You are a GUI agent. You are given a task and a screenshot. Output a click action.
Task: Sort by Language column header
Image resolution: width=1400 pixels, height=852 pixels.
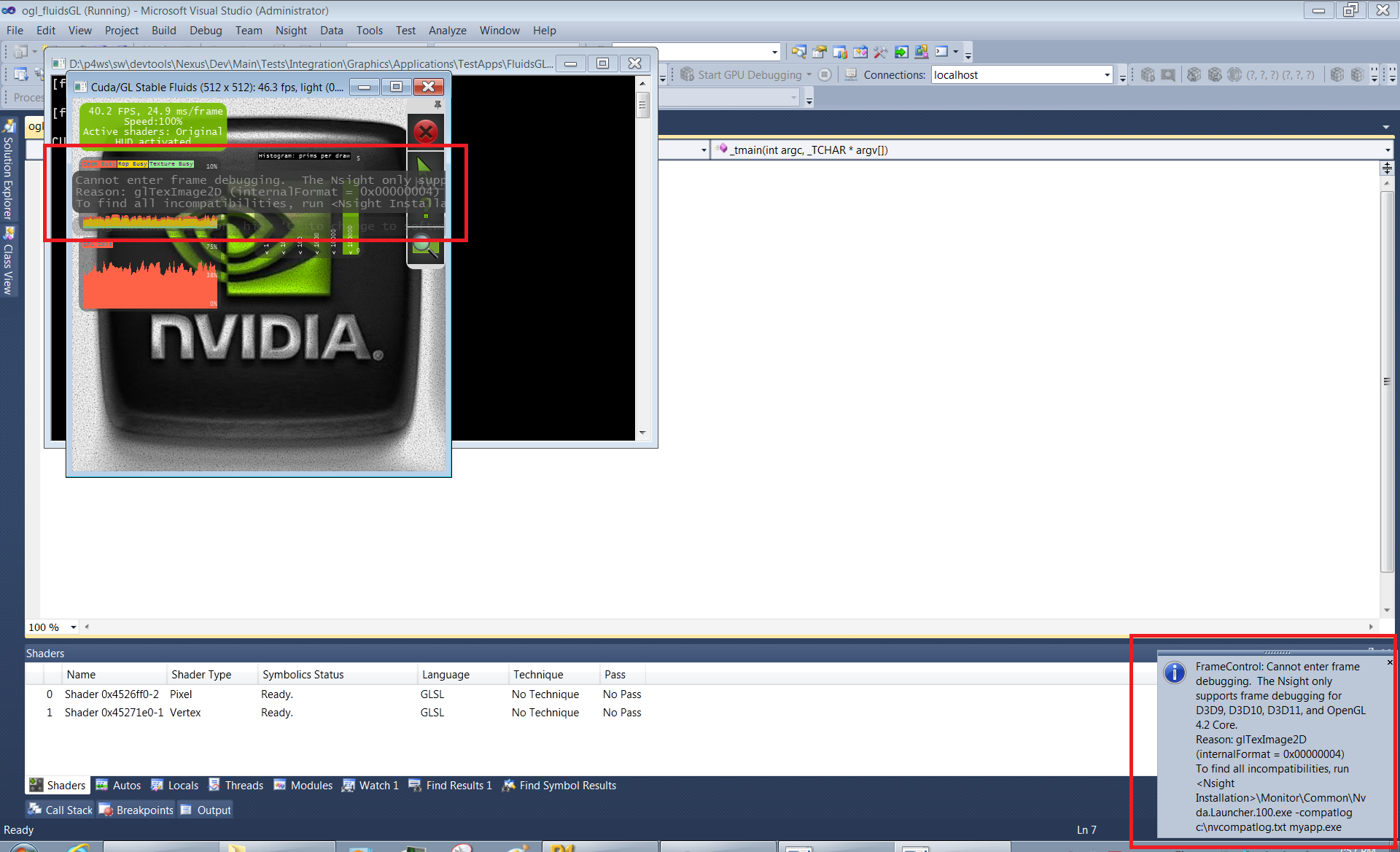463,674
